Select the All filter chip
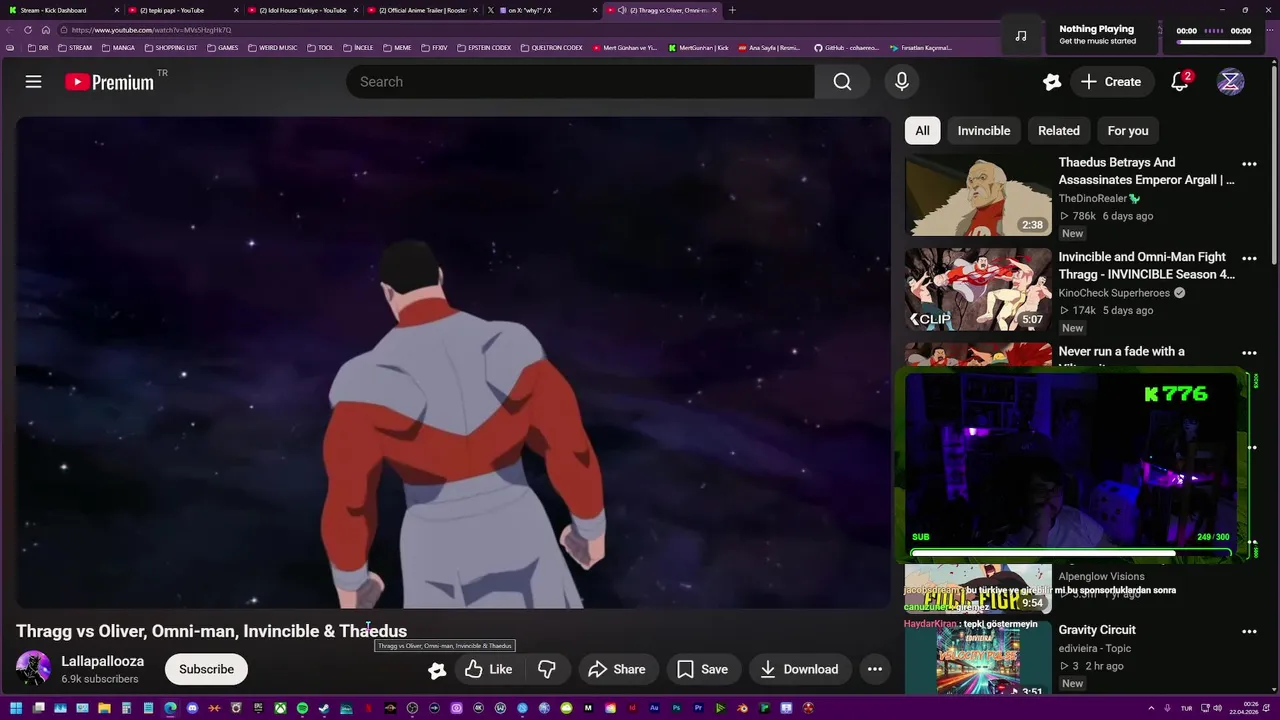Image resolution: width=1280 pixels, height=720 pixels. pyautogui.click(x=922, y=131)
